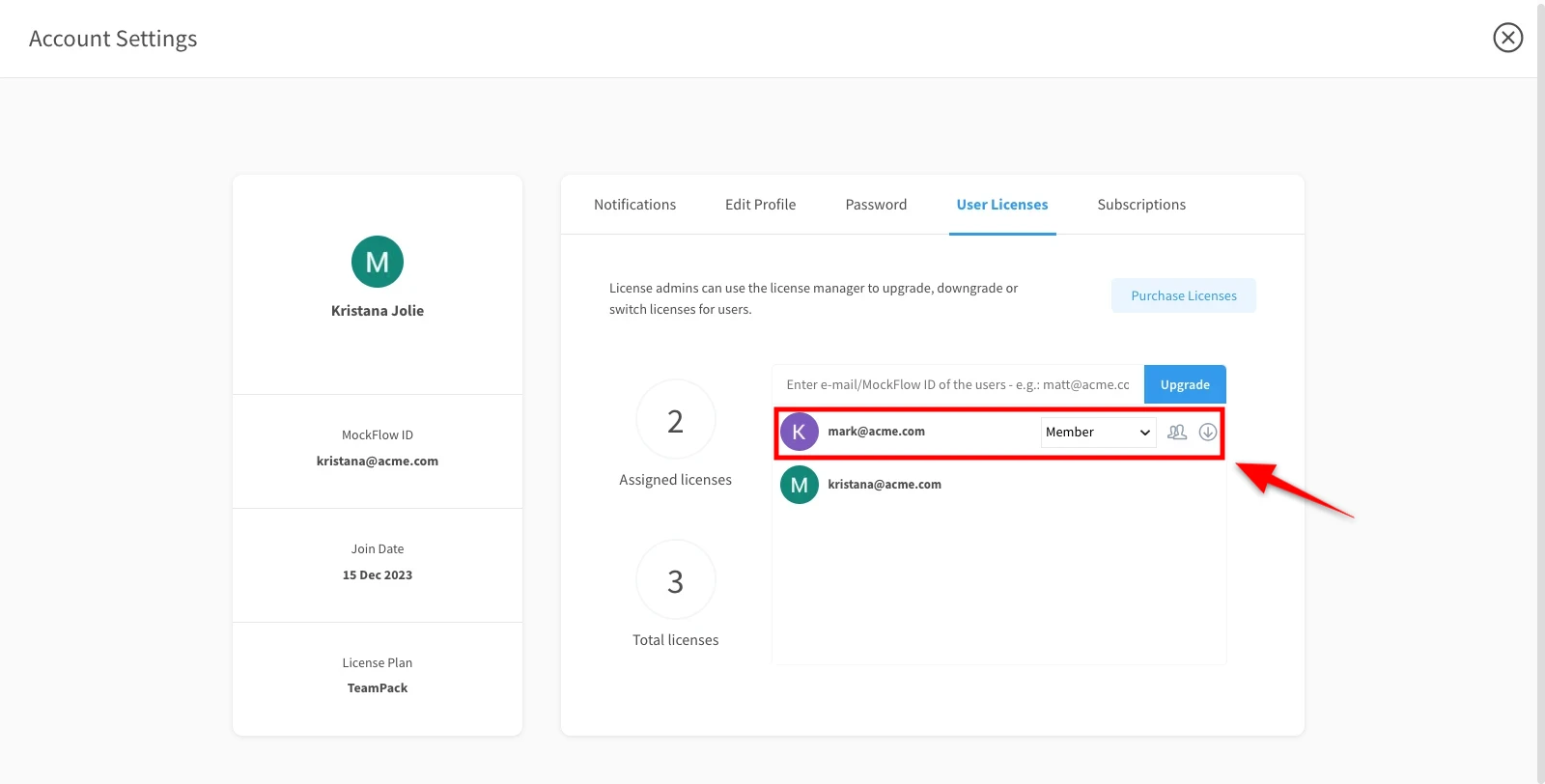Click the Account Settings title
The image size is (1545, 784).
[x=113, y=39]
